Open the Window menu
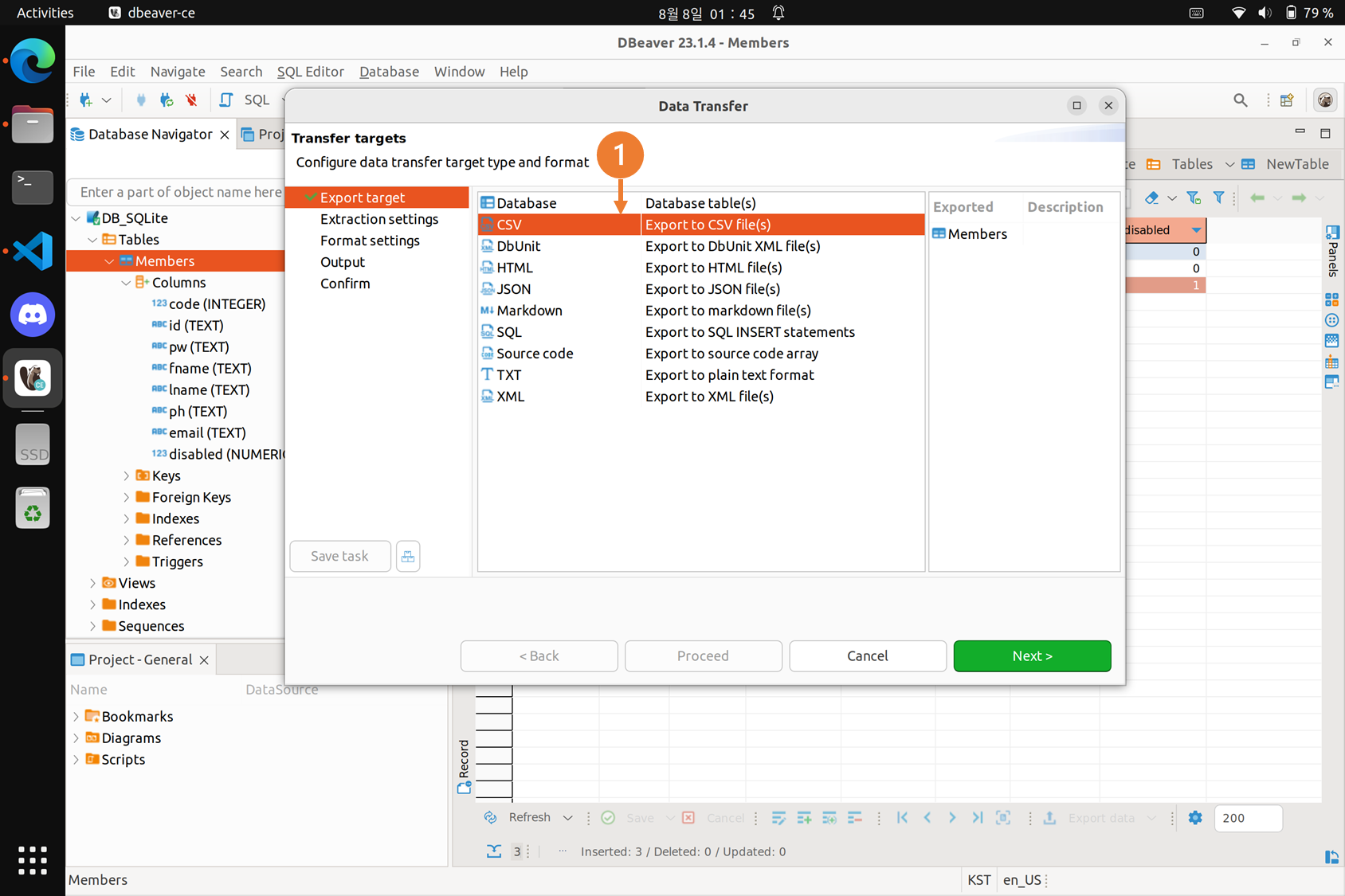This screenshot has height=896, width=1345. [459, 72]
